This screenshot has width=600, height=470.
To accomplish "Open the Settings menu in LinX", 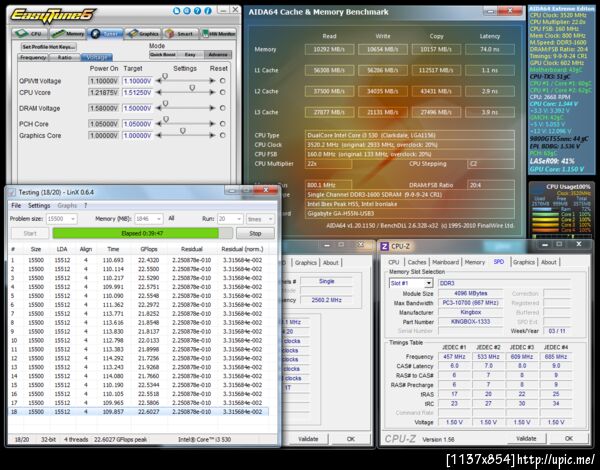I will [39, 206].
